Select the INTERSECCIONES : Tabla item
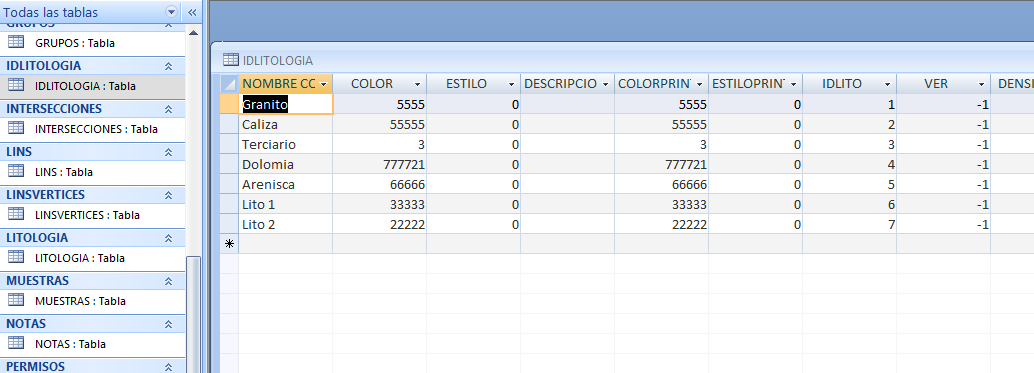The image size is (1034, 373). pyautogui.click(x=93, y=129)
